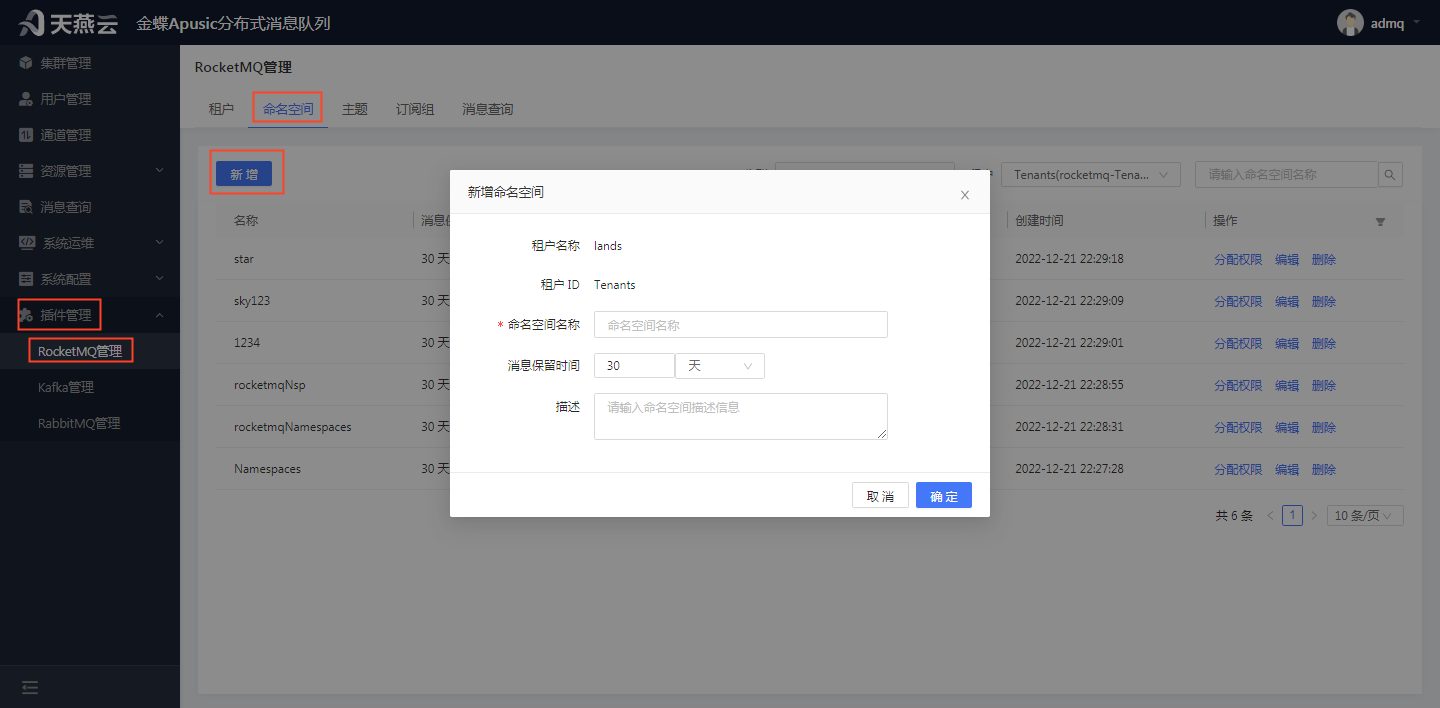The width and height of the screenshot is (1440, 708).
Task: Open the Tenants(rocketmq-Tena... tenant dropdown
Action: [x=1091, y=174]
